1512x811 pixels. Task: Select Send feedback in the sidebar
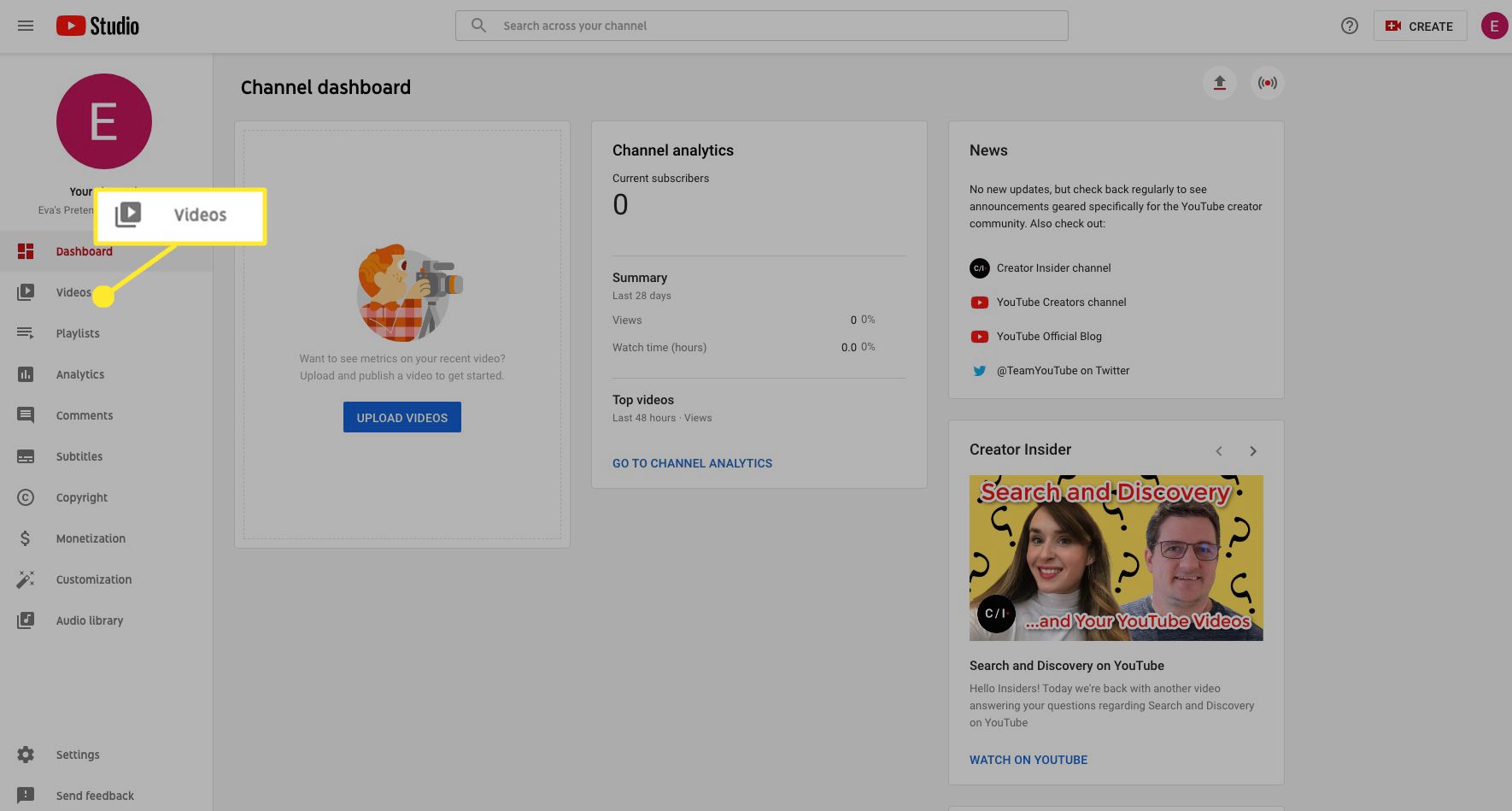point(106,796)
